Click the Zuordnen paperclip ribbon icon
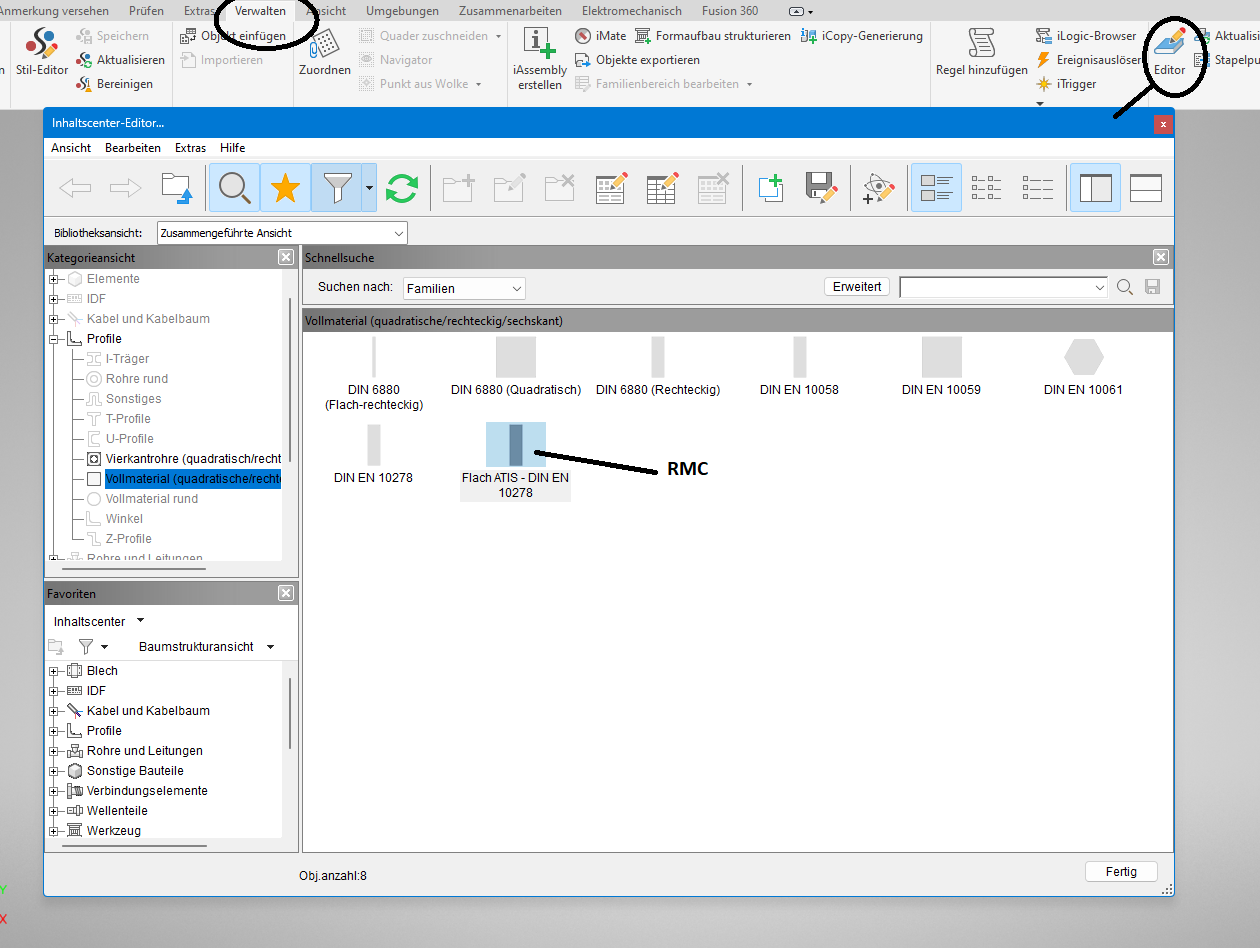The width and height of the screenshot is (1260, 948). (325, 53)
